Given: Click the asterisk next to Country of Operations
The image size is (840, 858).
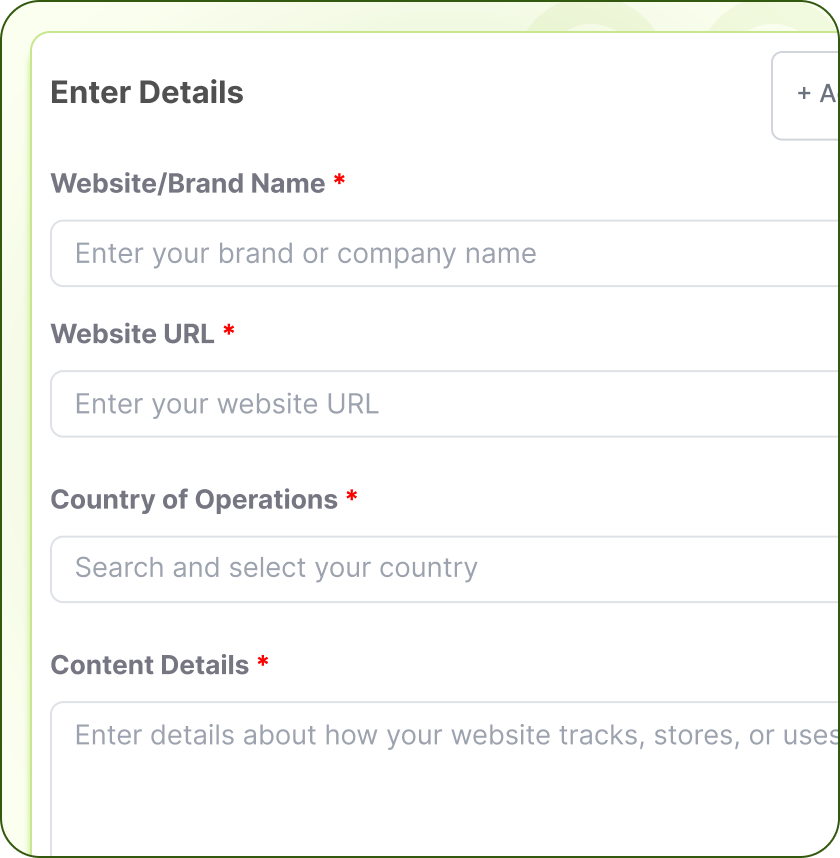Looking at the screenshot, I should click(x=353, y=499).
